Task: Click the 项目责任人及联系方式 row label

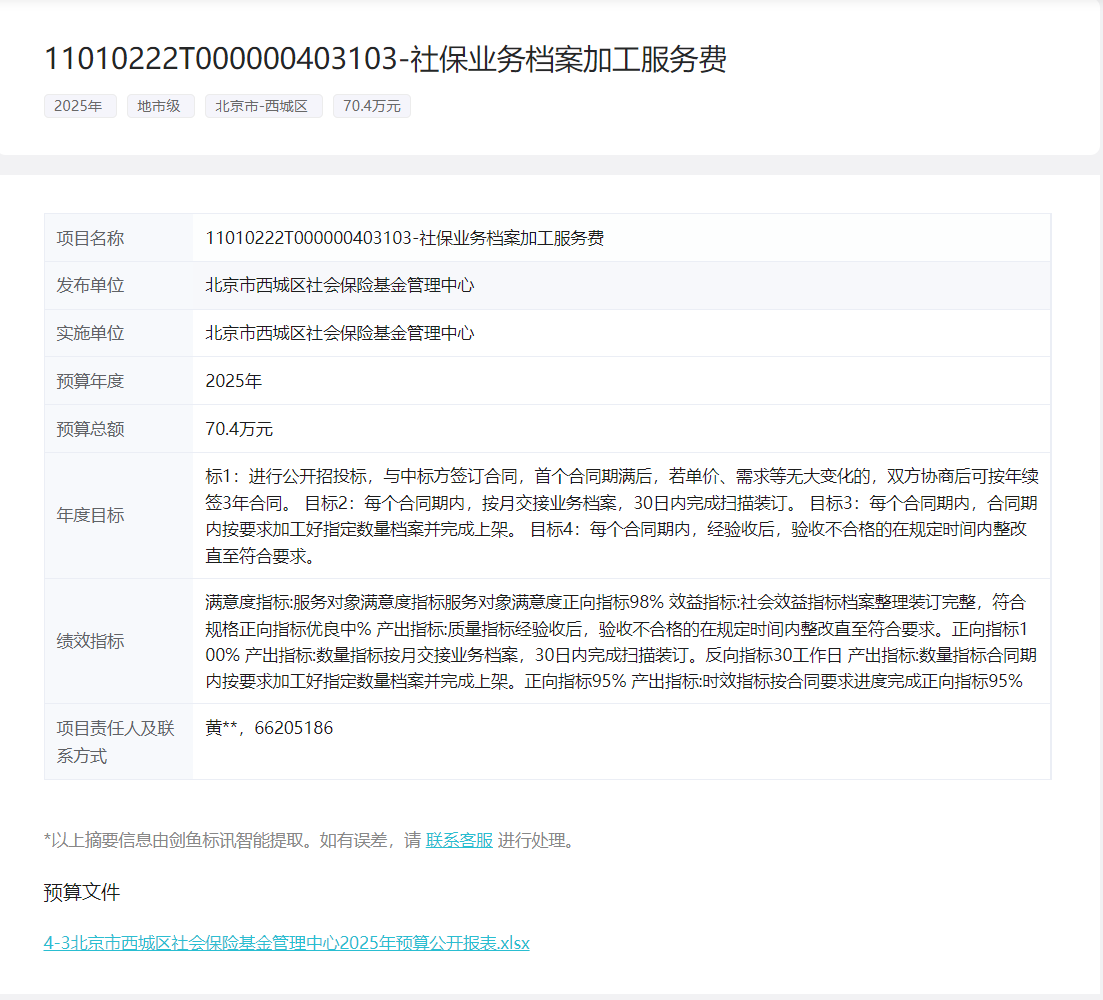Action: (115, 742)
